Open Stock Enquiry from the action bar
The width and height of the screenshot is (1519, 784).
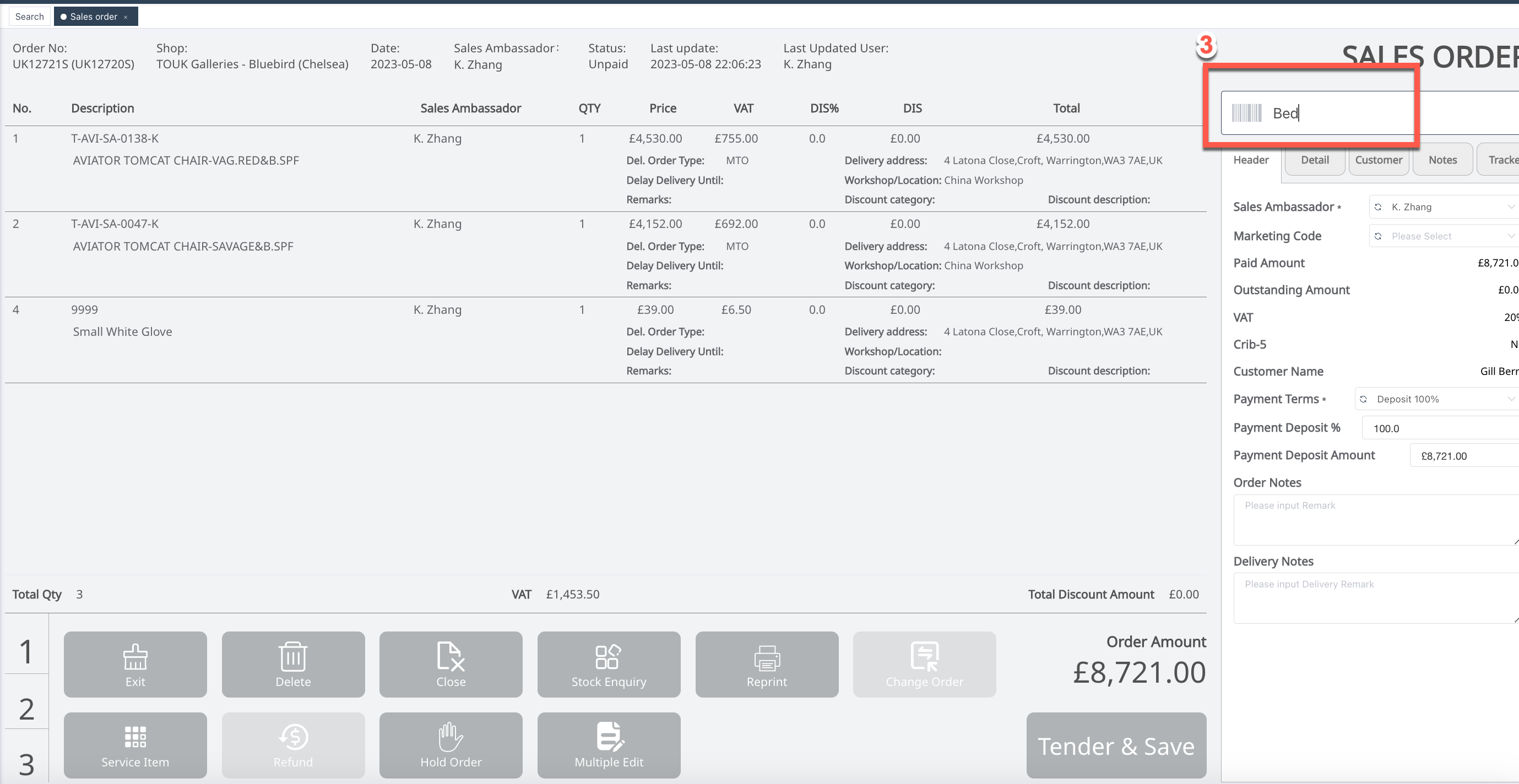(609, 665)
